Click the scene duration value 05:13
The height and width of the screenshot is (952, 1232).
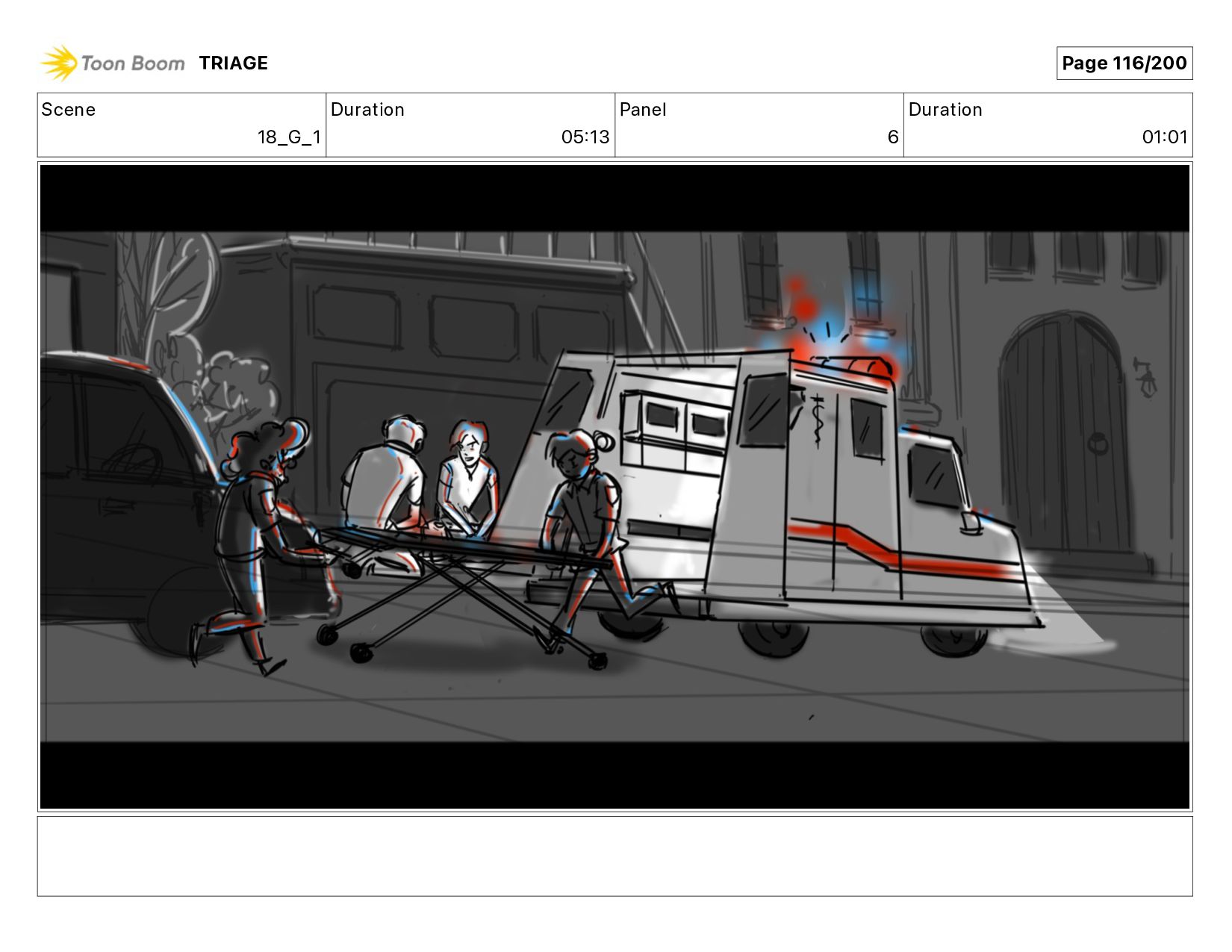[585, 137]
